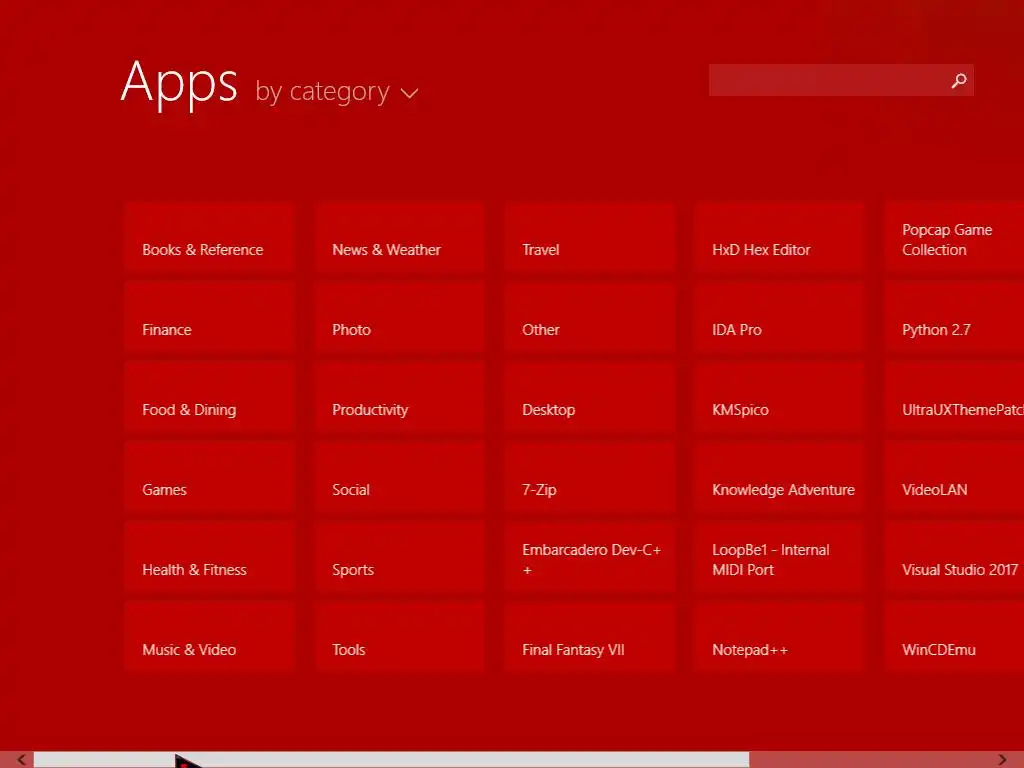The image size is (1024, 768).
Task: Go to the Other category
Action: [x=589, y=317]
